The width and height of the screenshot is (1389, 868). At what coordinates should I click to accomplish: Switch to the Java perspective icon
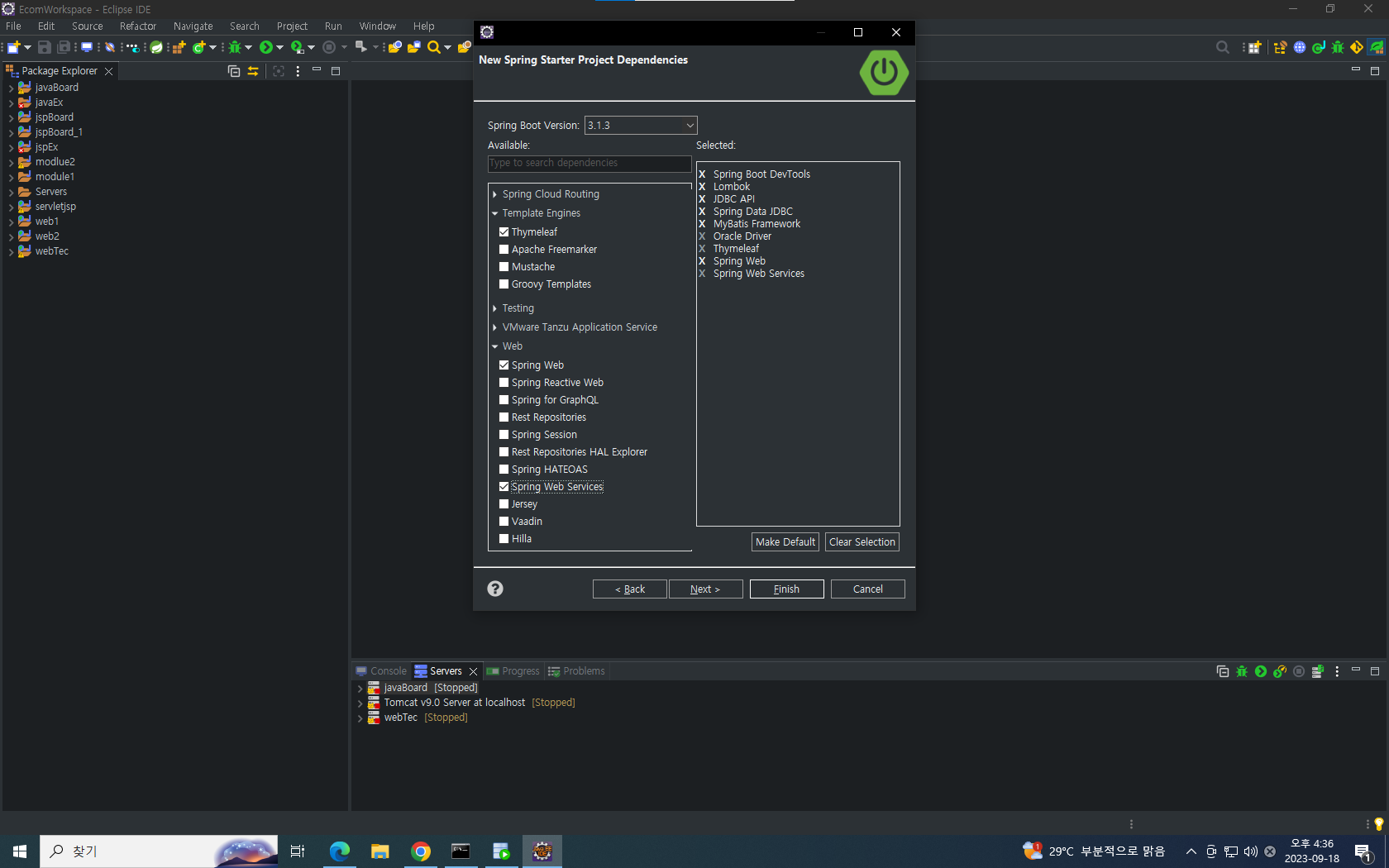(1319, 47)
